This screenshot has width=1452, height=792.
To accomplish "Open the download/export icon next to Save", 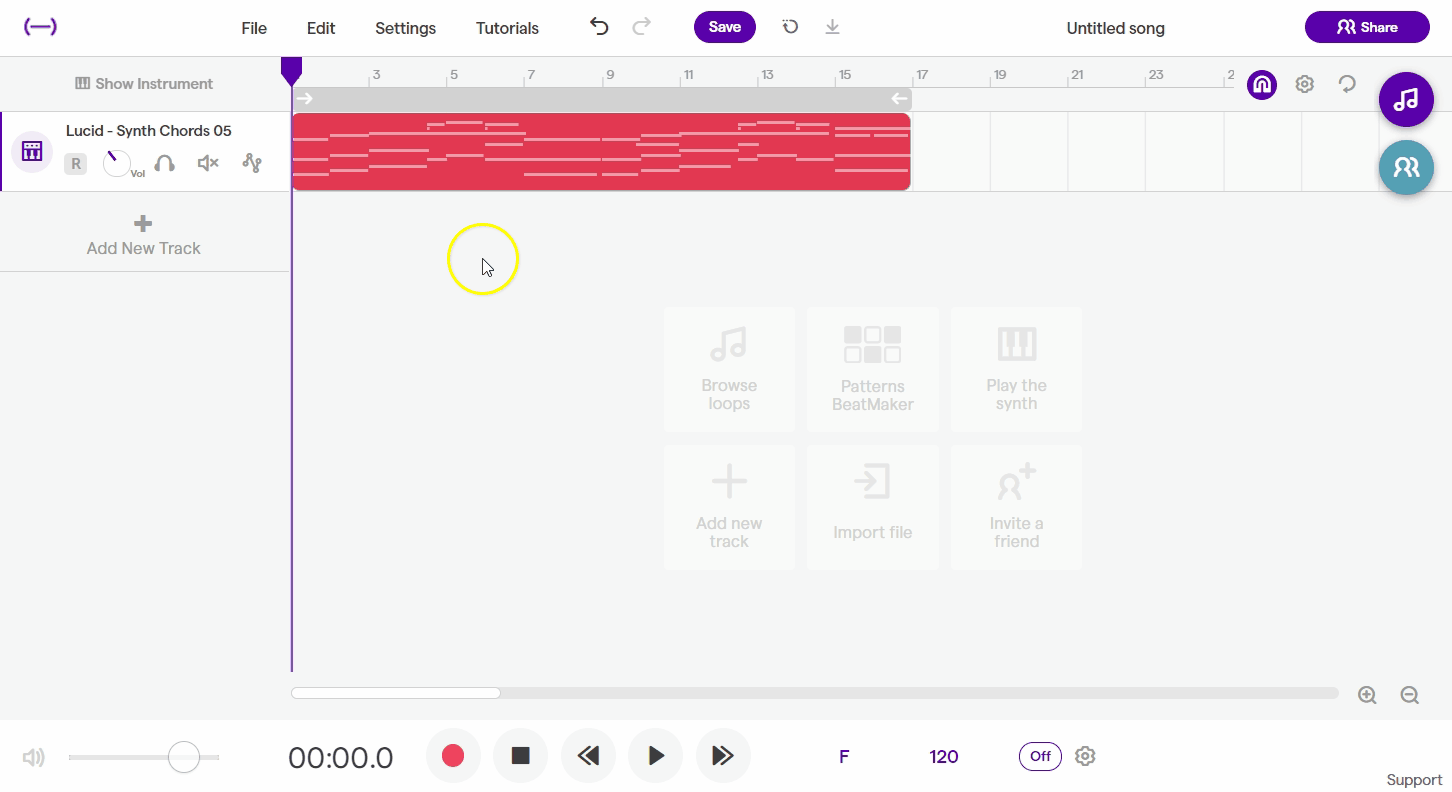I will (x=832, y=27).
